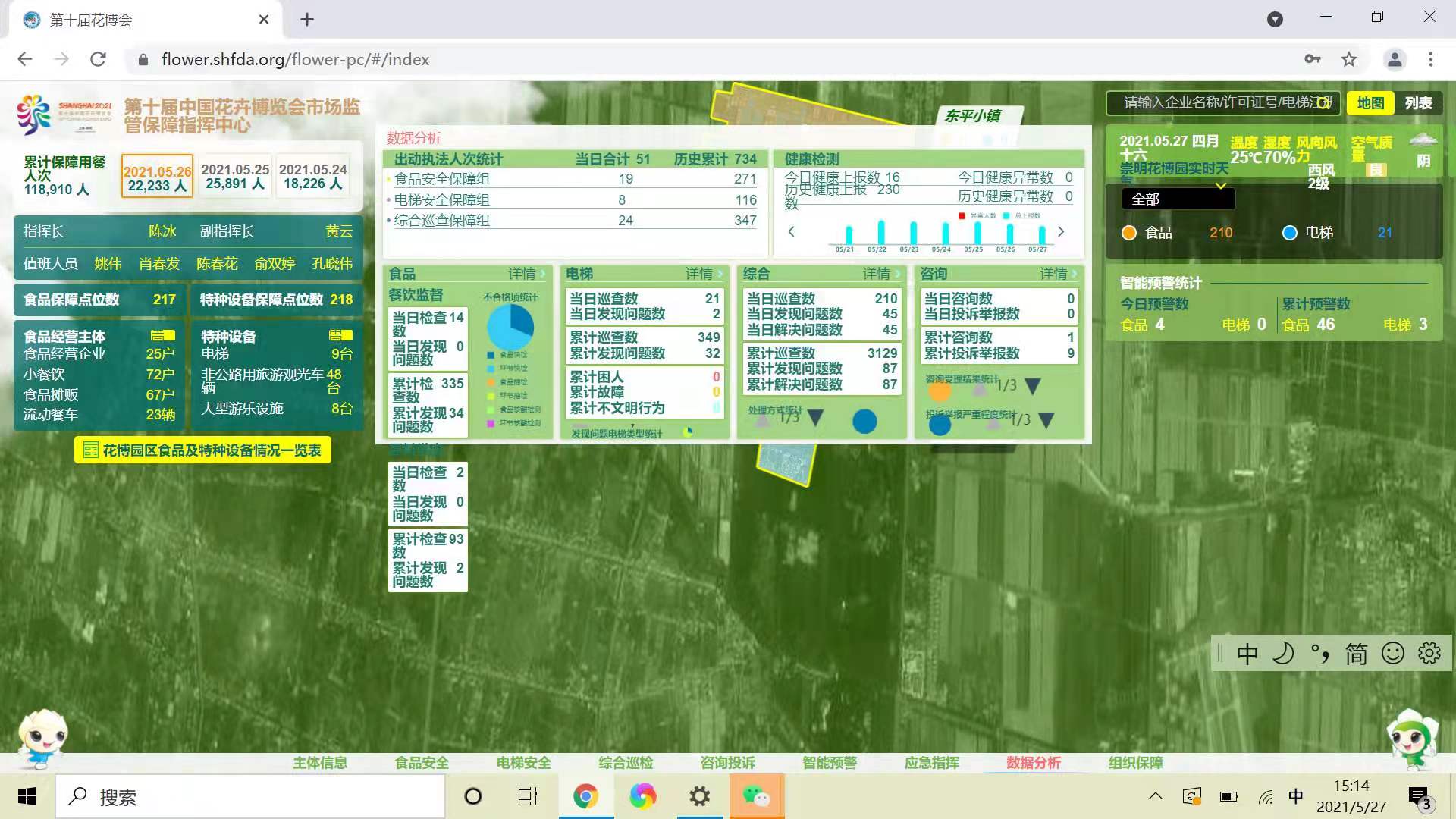This screenshot has width=1456, height=819.
Task: Toggle the 食品 orange legend marker
Action: (x=1129, y=233)
